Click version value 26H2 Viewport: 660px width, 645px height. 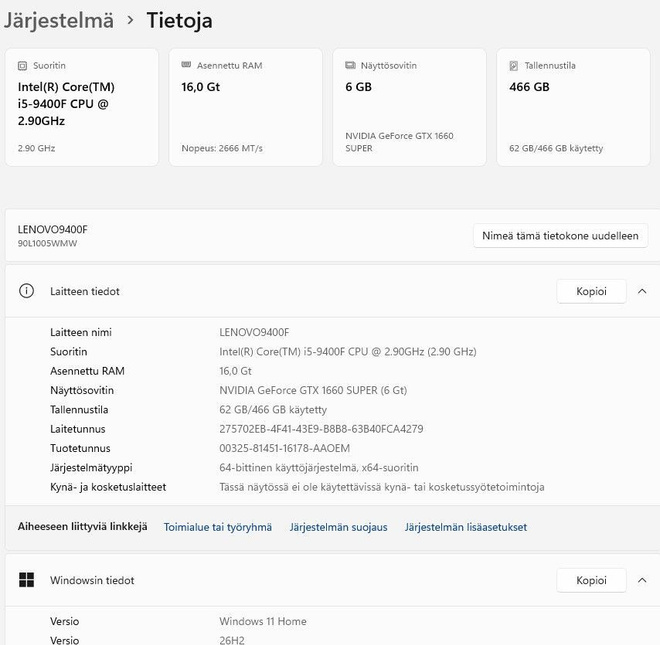232,640
